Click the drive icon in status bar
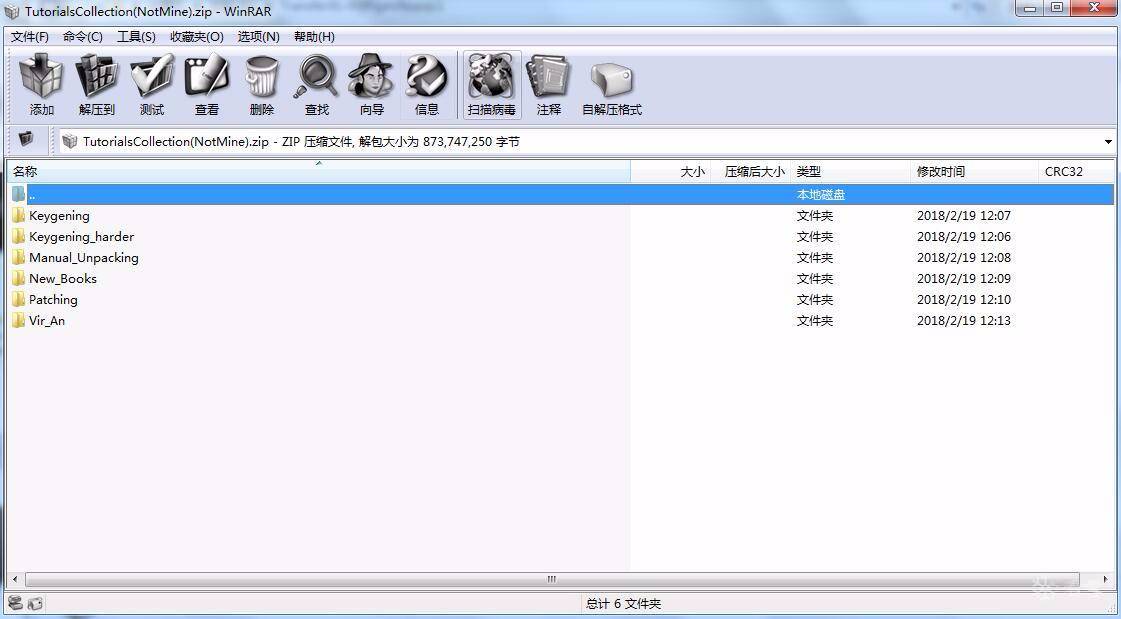 point(15,603)
